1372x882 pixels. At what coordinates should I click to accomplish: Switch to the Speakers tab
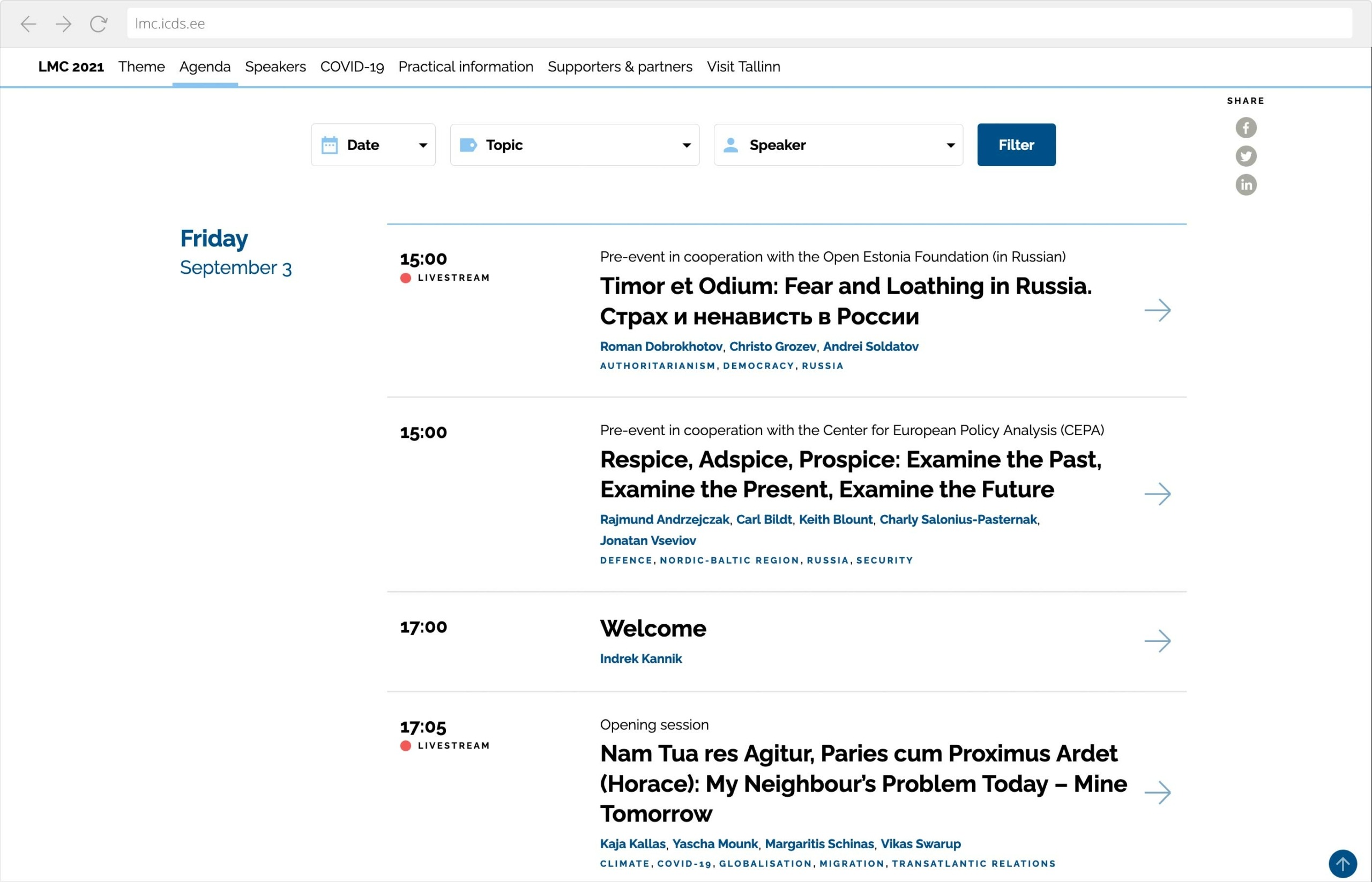275,67
